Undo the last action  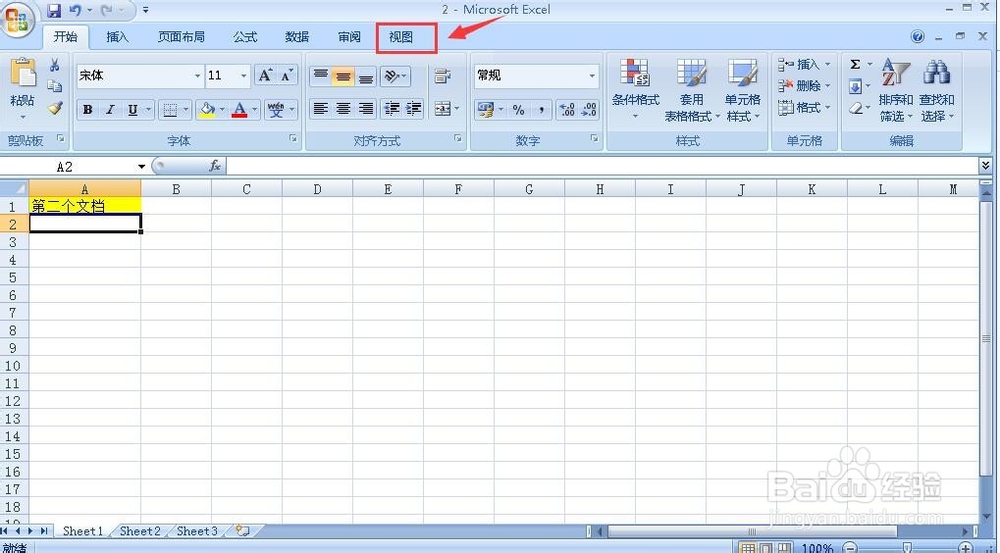click(75, 10)
